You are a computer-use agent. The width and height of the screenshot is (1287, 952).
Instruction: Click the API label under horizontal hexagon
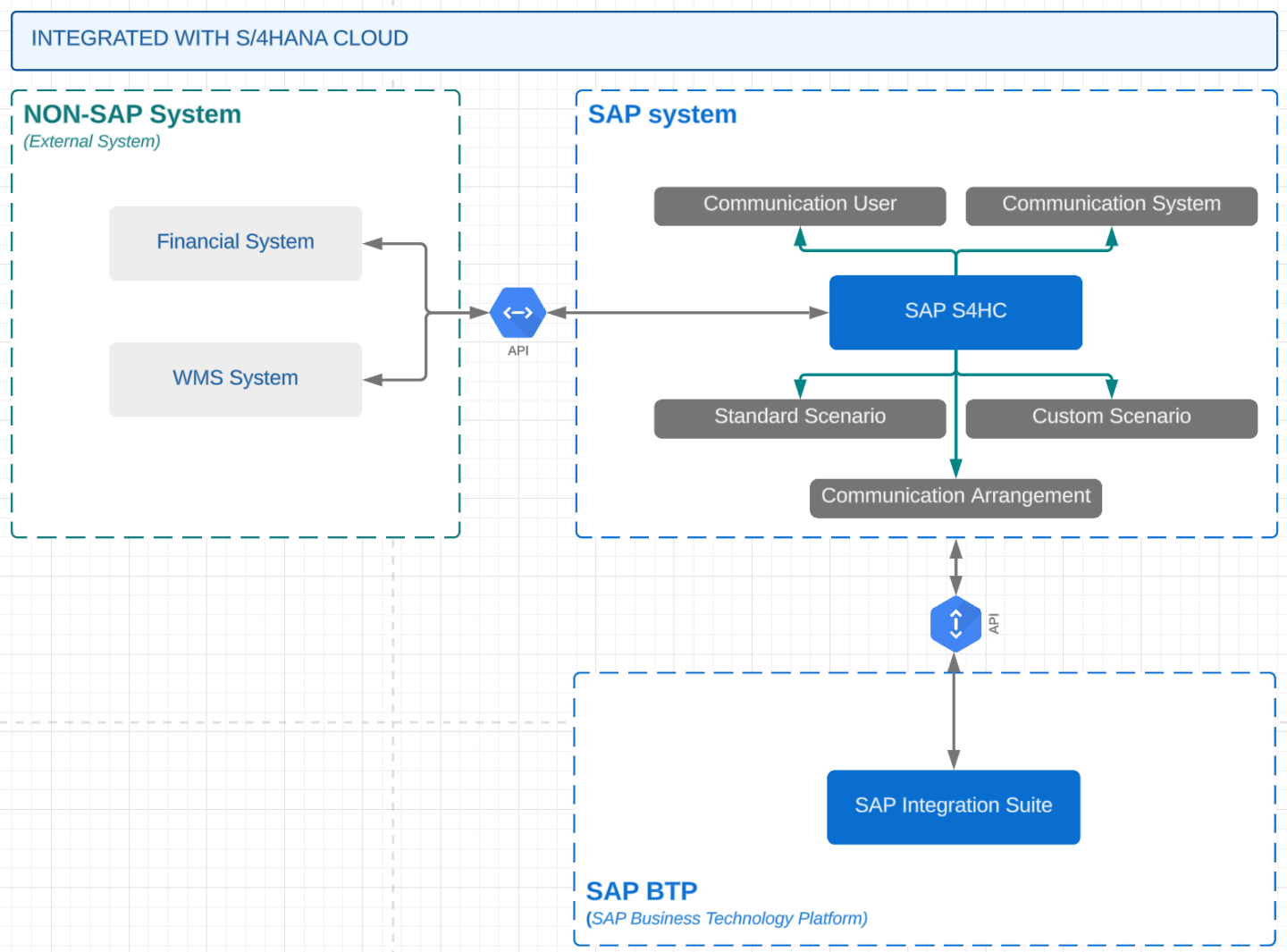[x=518, y=350]
